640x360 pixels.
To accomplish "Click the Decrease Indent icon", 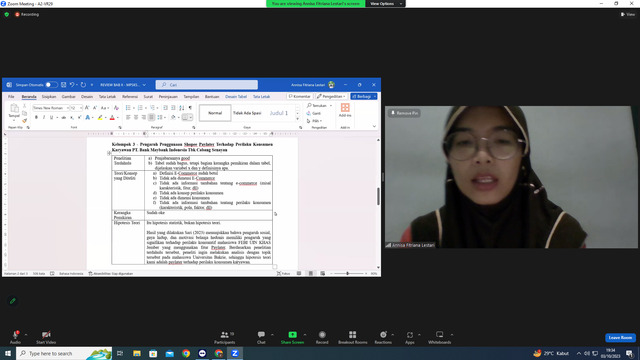I will [x=165, y=108].
